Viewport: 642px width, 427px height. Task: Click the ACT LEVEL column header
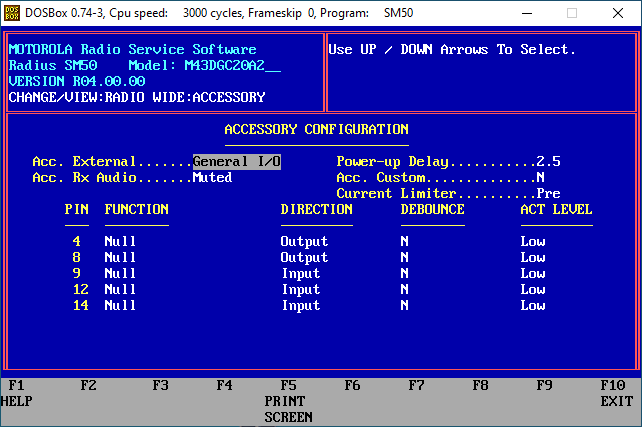click(x=556, y=209)
